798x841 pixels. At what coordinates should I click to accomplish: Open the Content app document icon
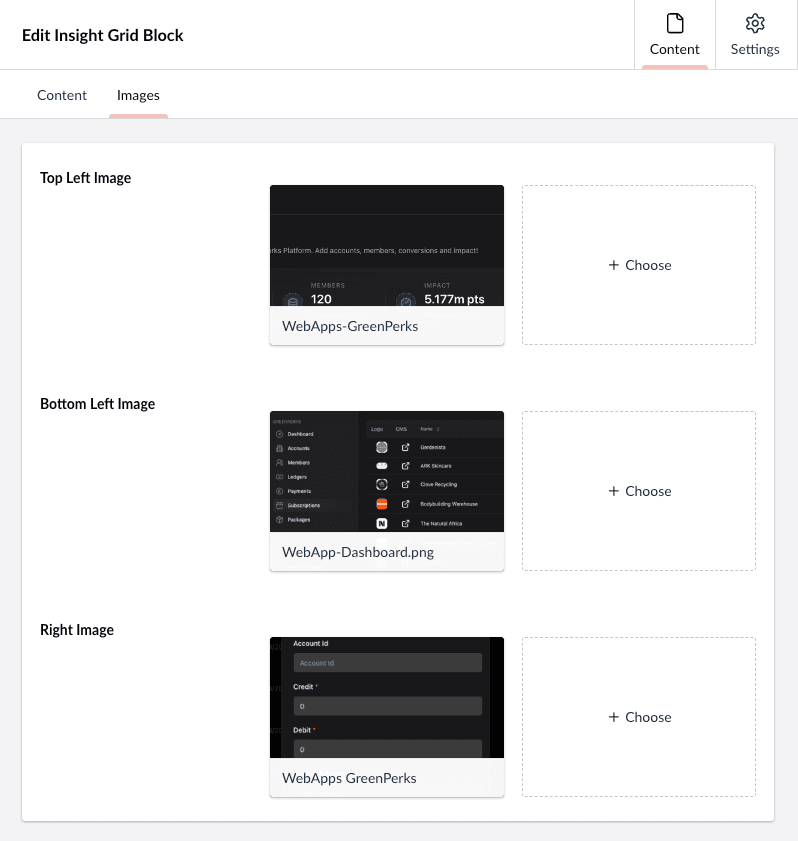pyautogui.click(x=675, y=24)
